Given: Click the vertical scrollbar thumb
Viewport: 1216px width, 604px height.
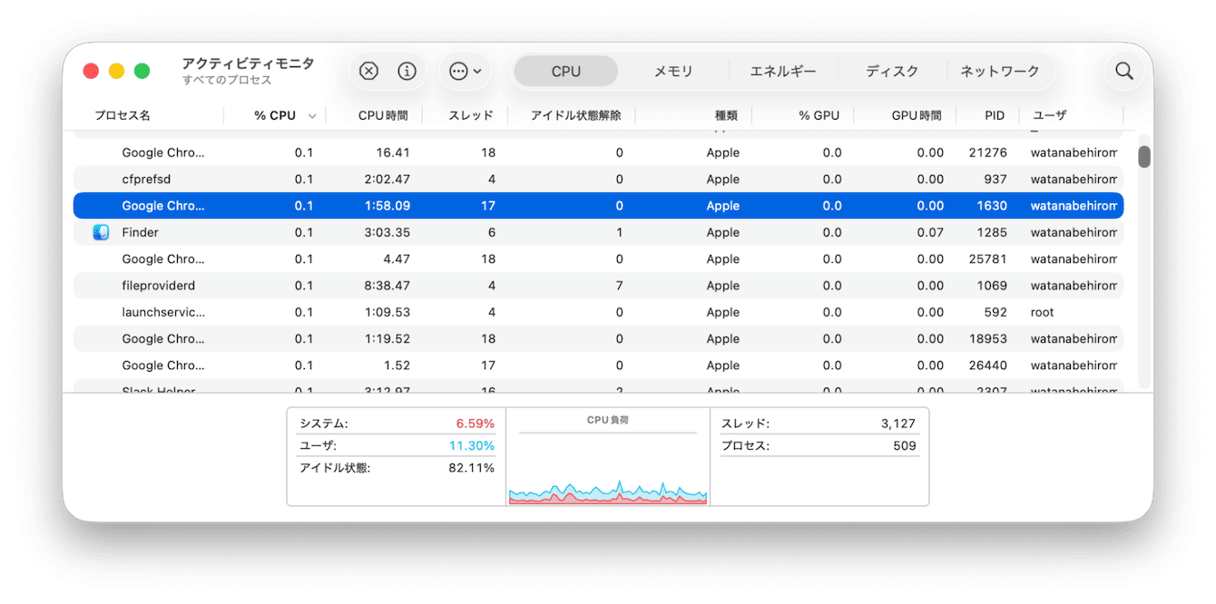Looking at the screenshot, I should tap(1144, 157).
